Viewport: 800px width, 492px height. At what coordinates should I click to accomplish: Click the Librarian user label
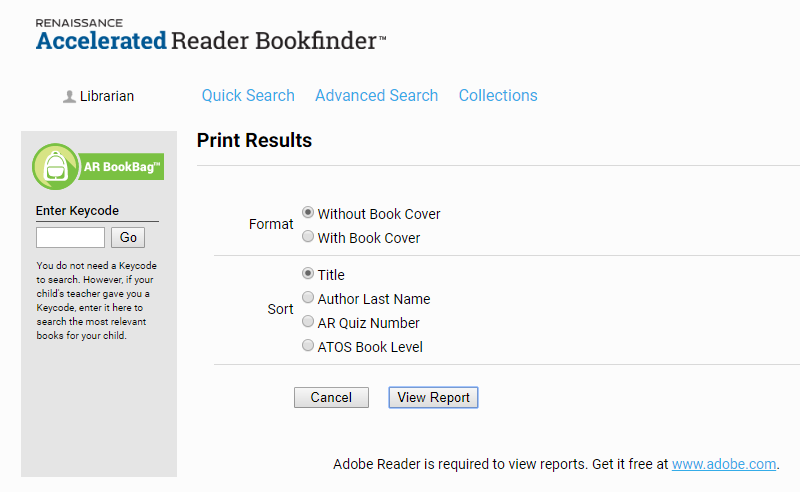[107, 96]
